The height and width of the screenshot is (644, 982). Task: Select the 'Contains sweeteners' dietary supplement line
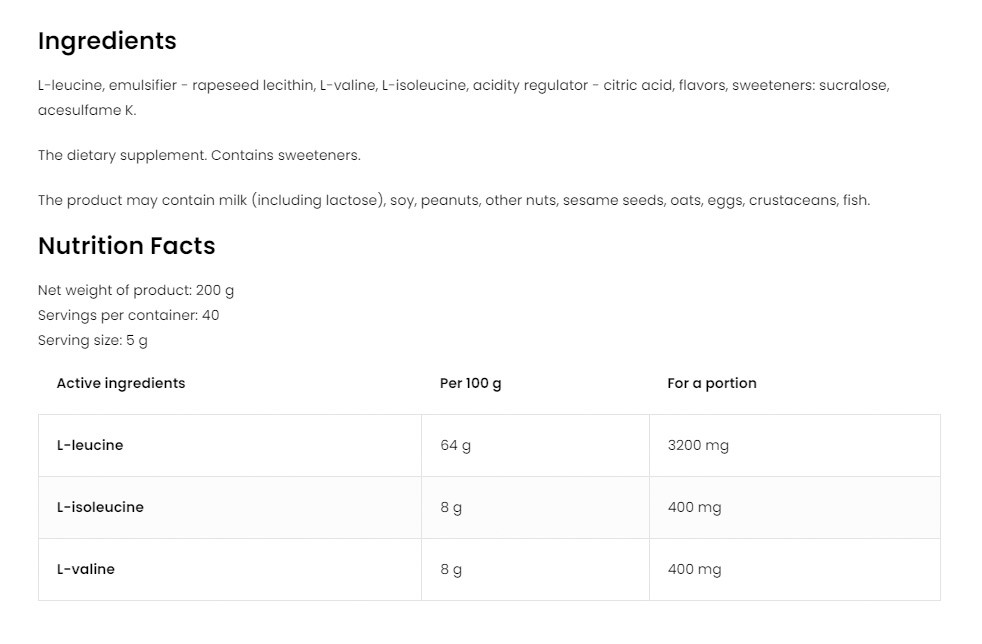[x=199, y=155]
